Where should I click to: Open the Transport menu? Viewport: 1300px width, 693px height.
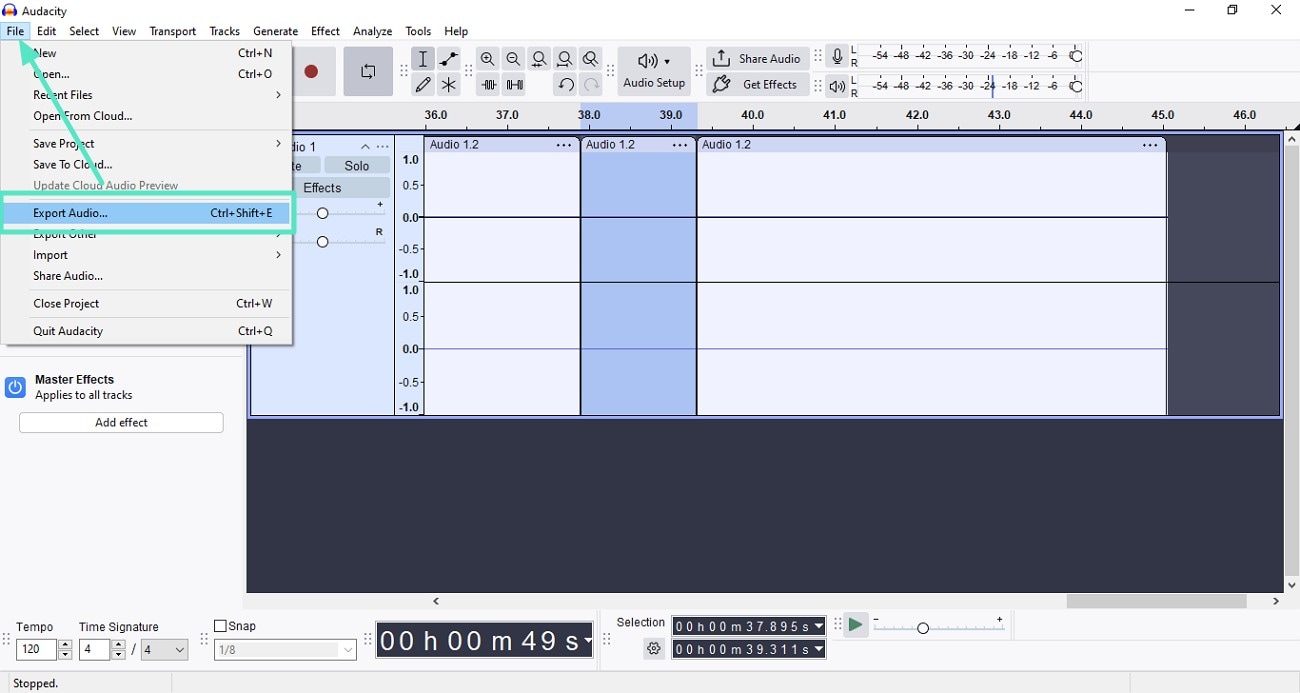[x=172, y=31]
